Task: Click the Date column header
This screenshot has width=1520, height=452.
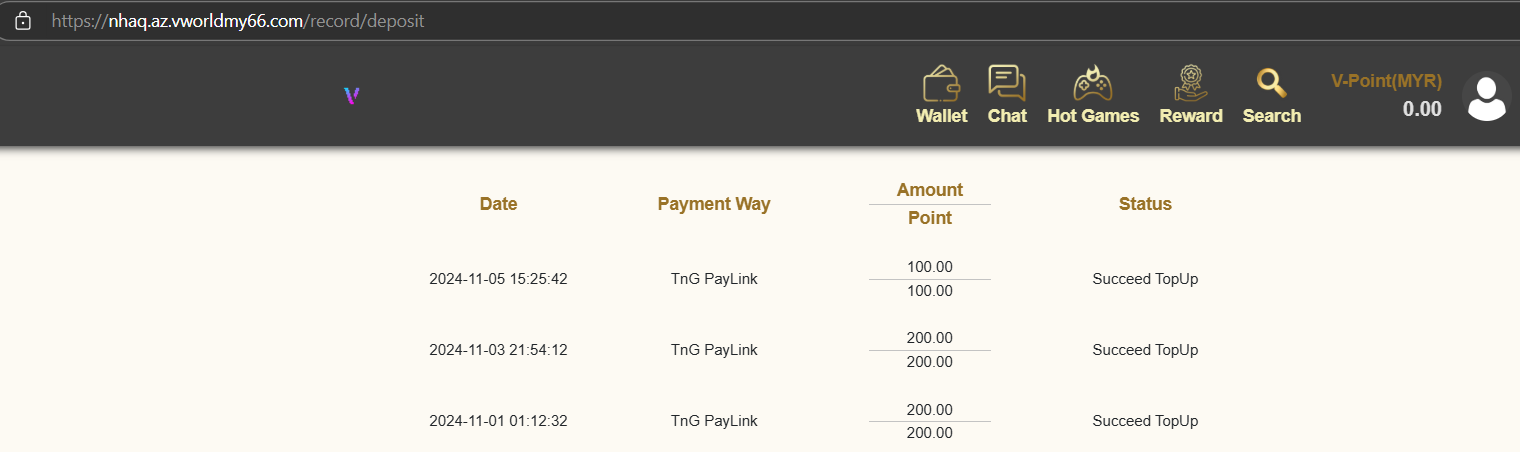Action: [x=498, y=204]
